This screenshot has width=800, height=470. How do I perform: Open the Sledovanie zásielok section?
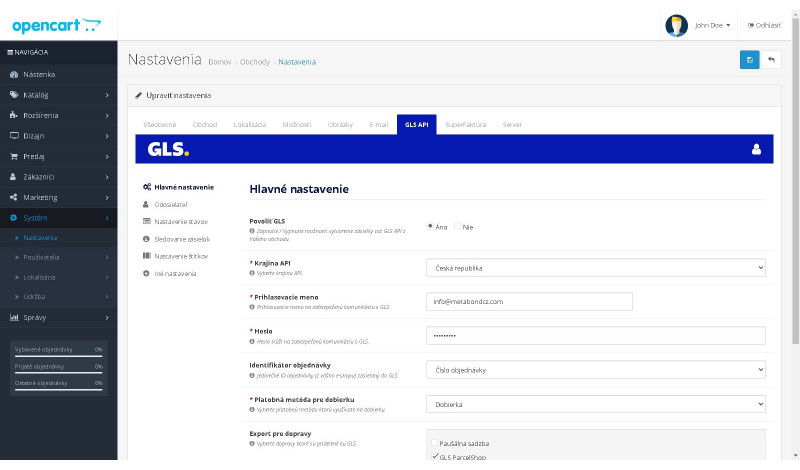tap(177, 239)
